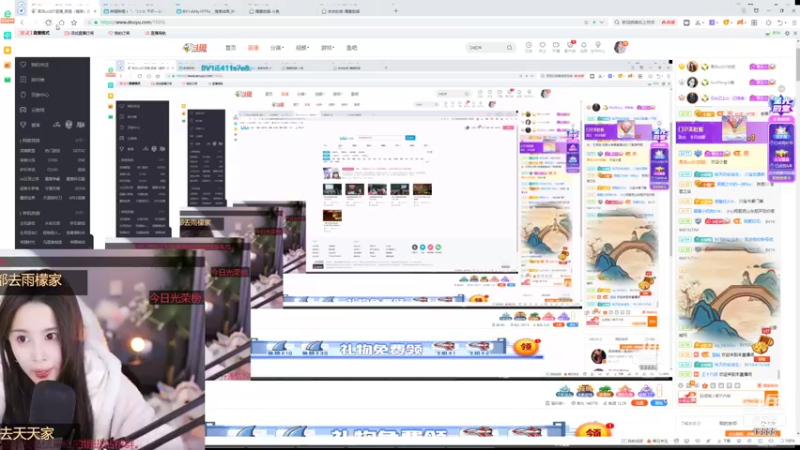Image resolution: width=800 pixels, height=450 pixels.
Task: Click the yellow icon in the browser sidebar
Action: point(7,50)
